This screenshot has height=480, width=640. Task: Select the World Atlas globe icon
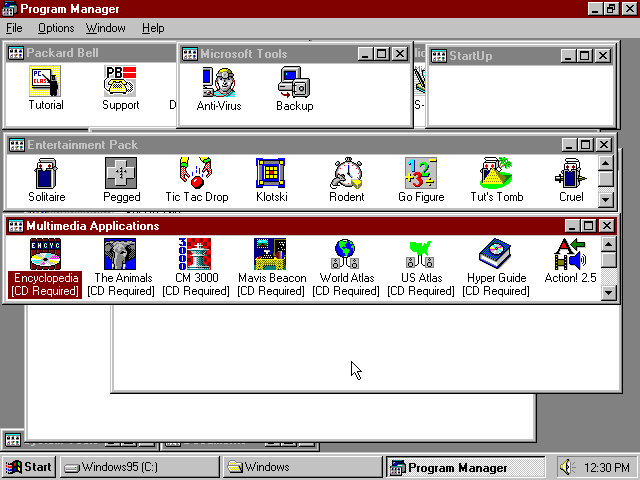point(345,254)
